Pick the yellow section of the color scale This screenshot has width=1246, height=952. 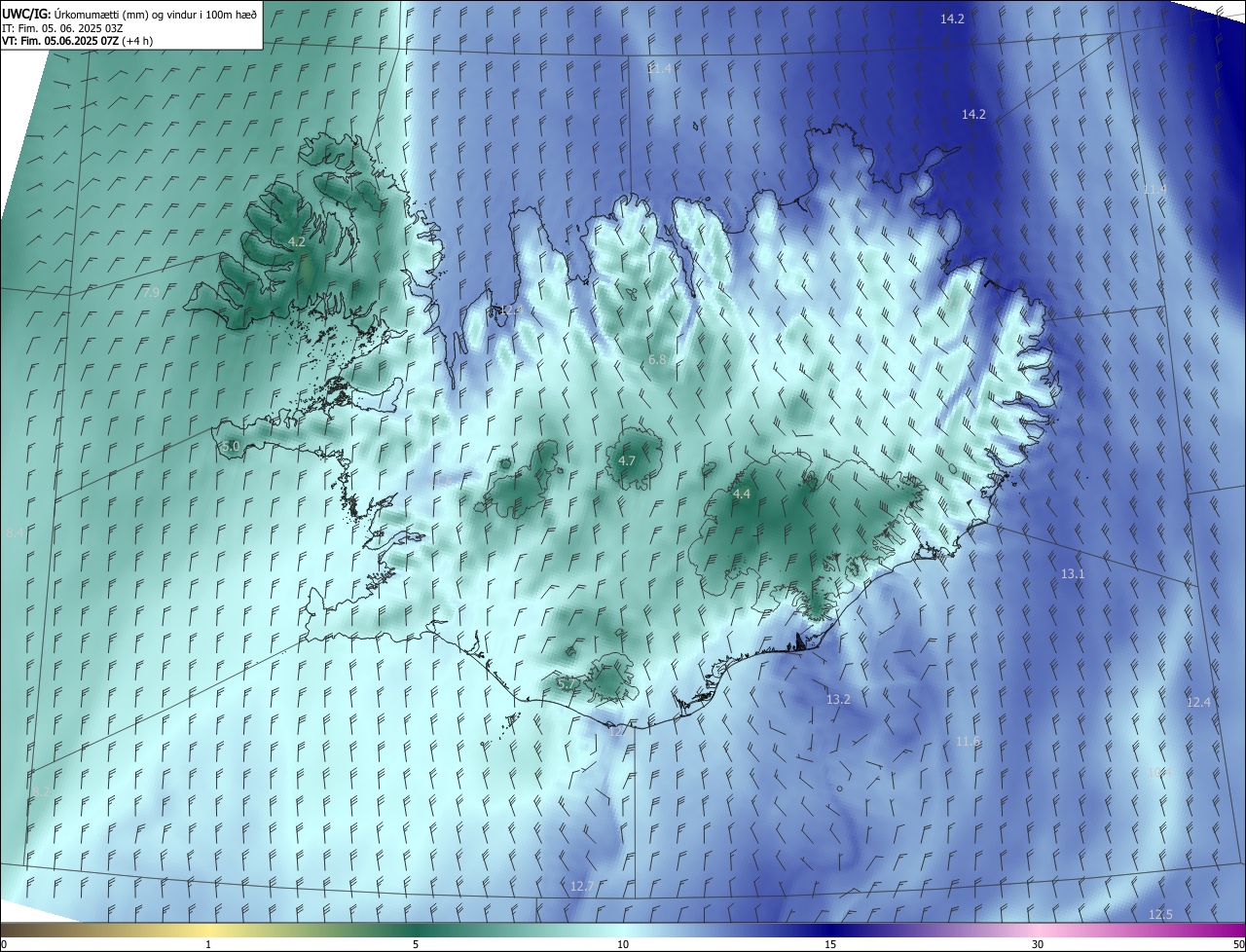[208, 930]
